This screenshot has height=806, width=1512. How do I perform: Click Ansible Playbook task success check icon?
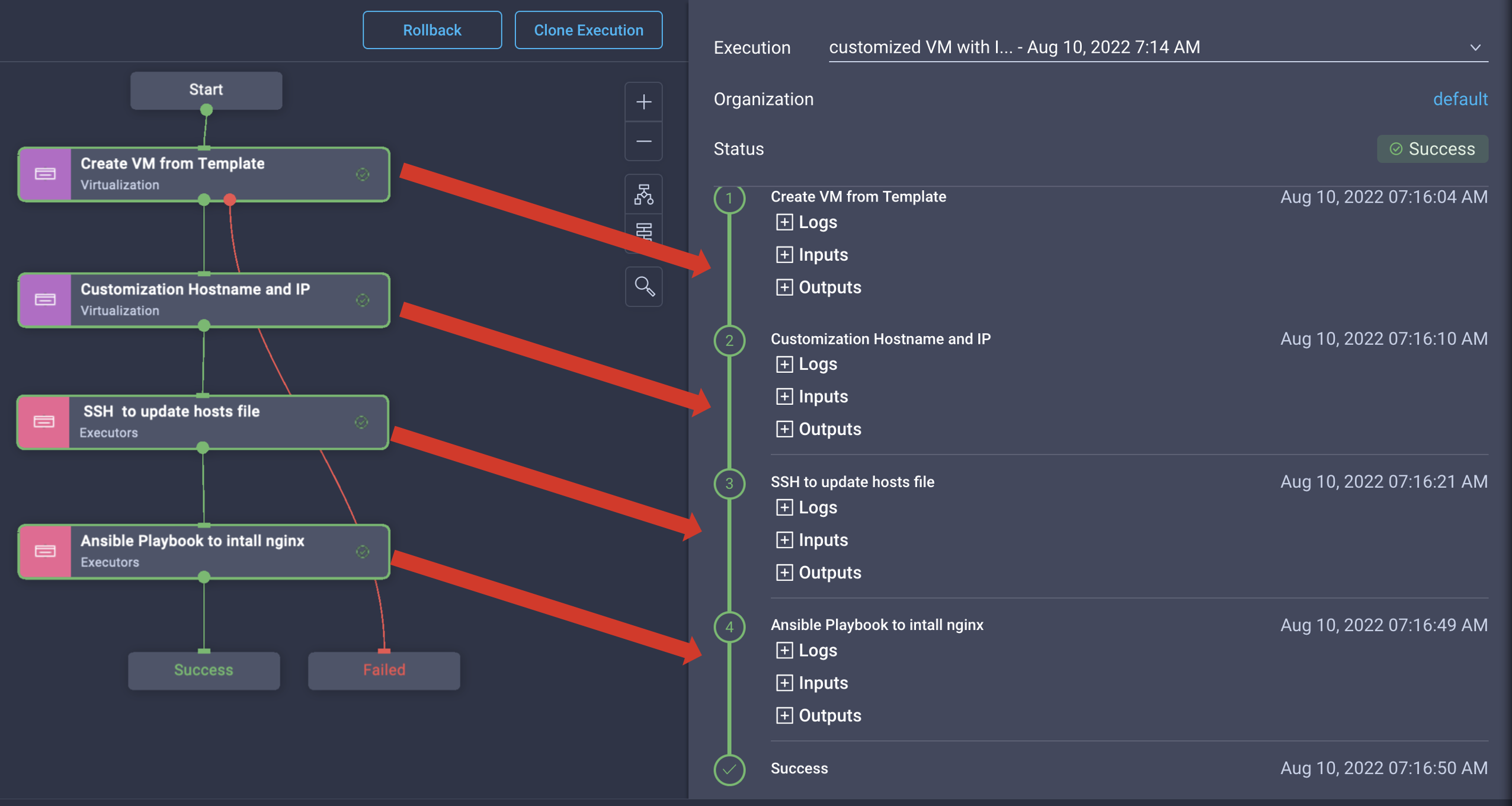coord(363,552)
